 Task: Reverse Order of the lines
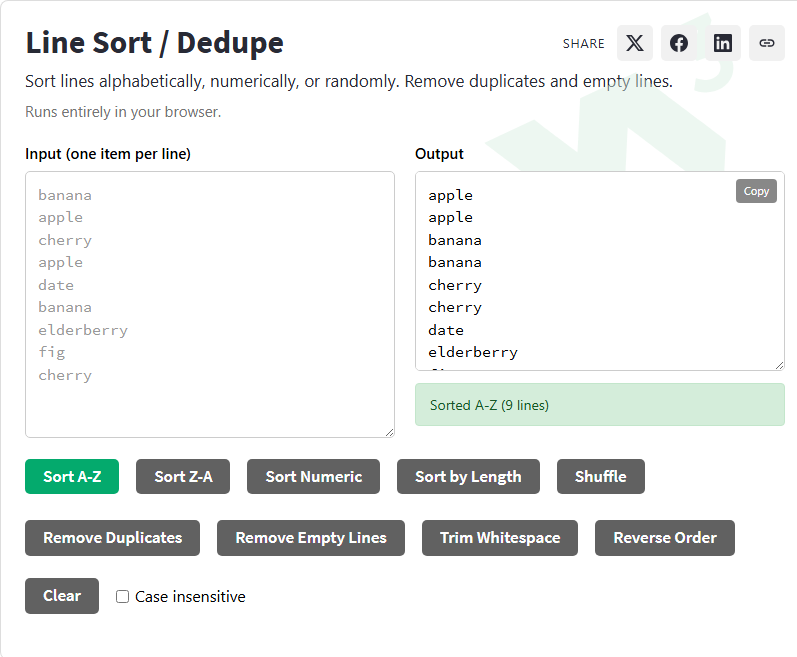click(x=665, y=538)
